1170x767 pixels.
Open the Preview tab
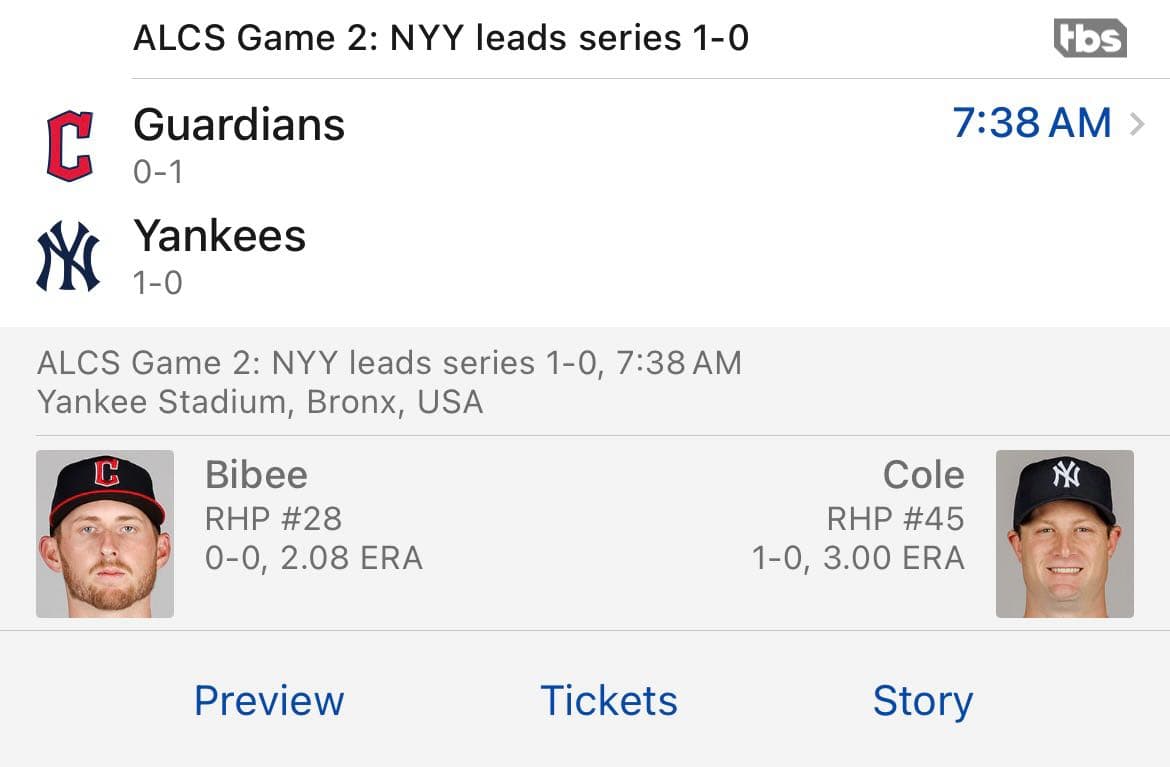click(x=268, y=701)
